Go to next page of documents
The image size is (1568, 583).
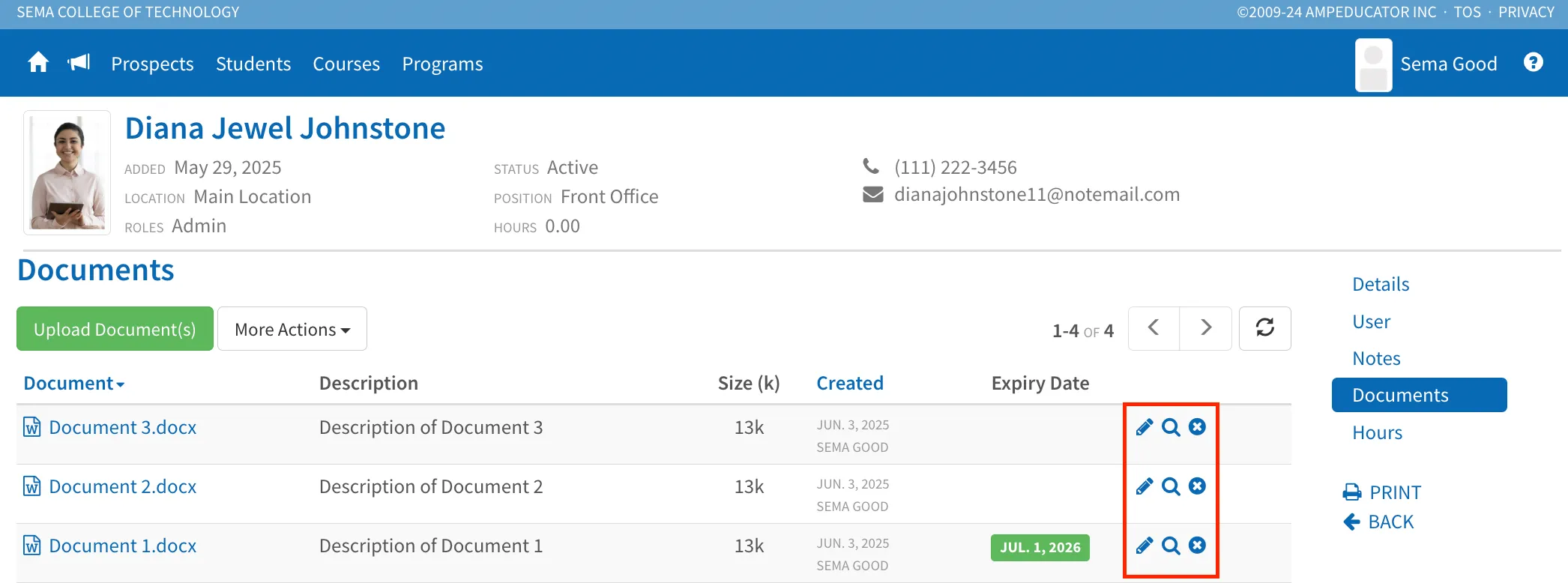1206,328
